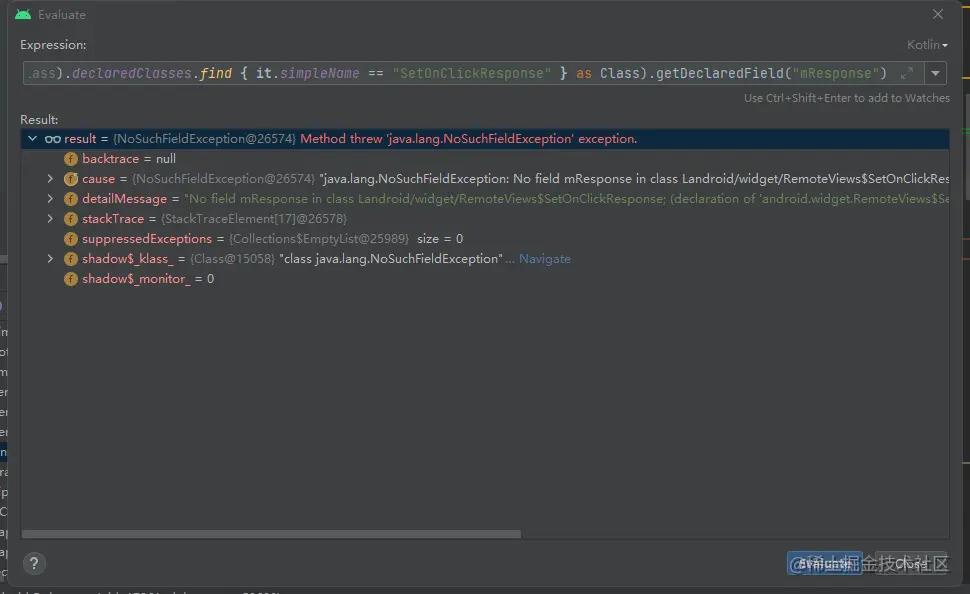Image resolution: width=970 pixels, height=594 pixels.
Task: Click field icon next to stackTrace
Action: click(x=71, y=218)
